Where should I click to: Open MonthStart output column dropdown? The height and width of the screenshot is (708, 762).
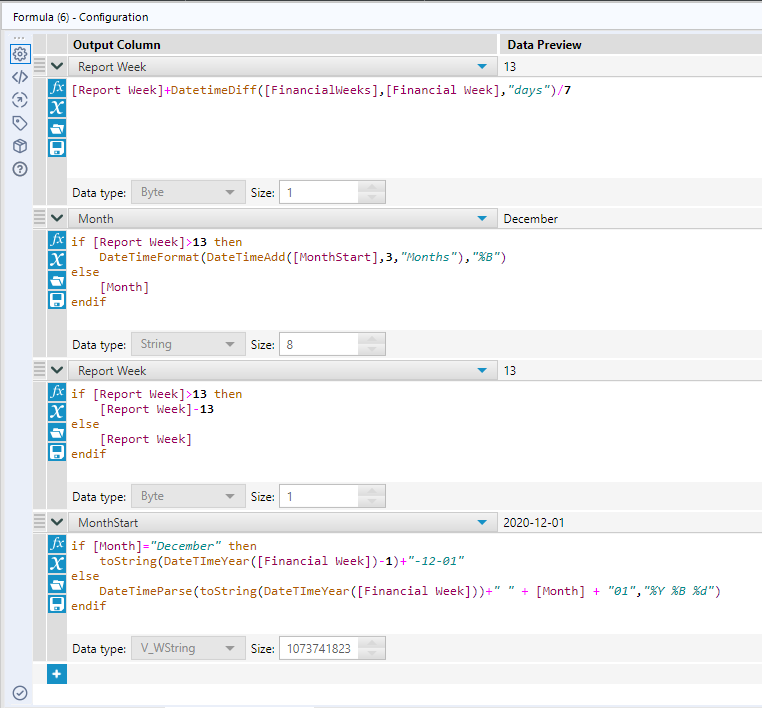tap(482, 523)
